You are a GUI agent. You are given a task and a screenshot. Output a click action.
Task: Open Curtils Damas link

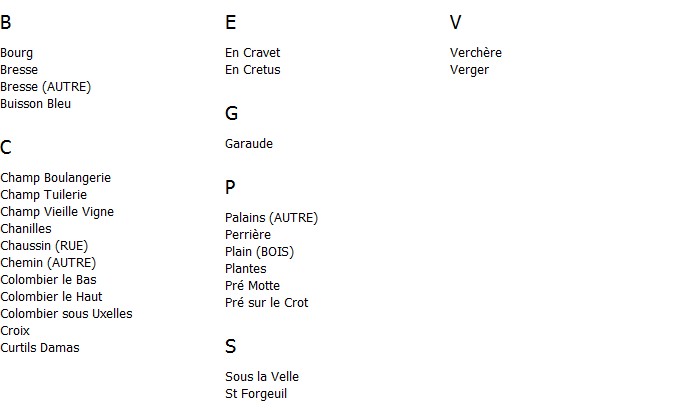point(40,348)
